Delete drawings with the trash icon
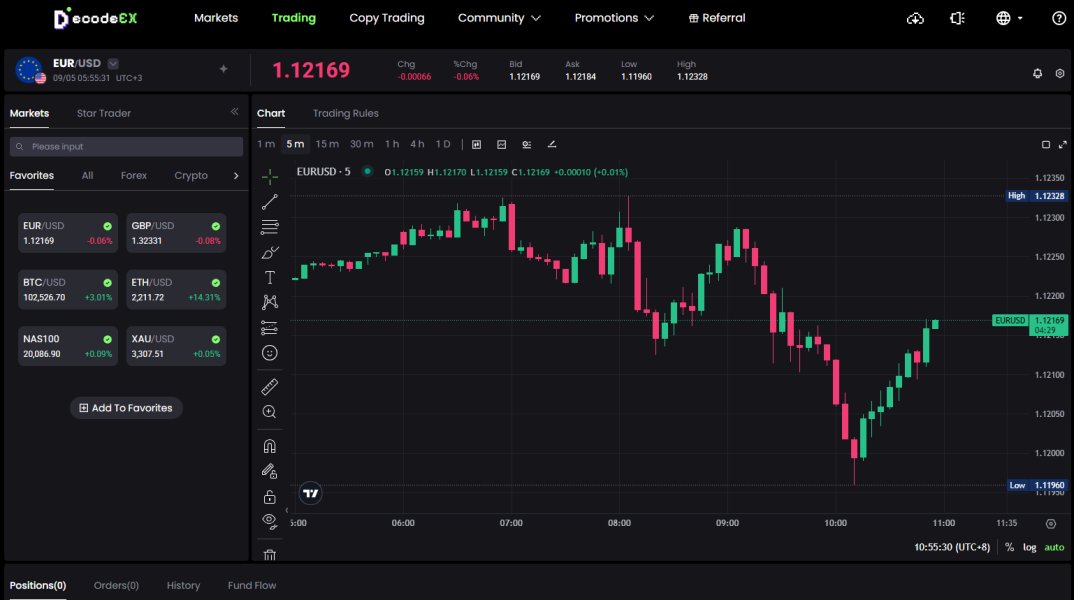 (269, 555)
